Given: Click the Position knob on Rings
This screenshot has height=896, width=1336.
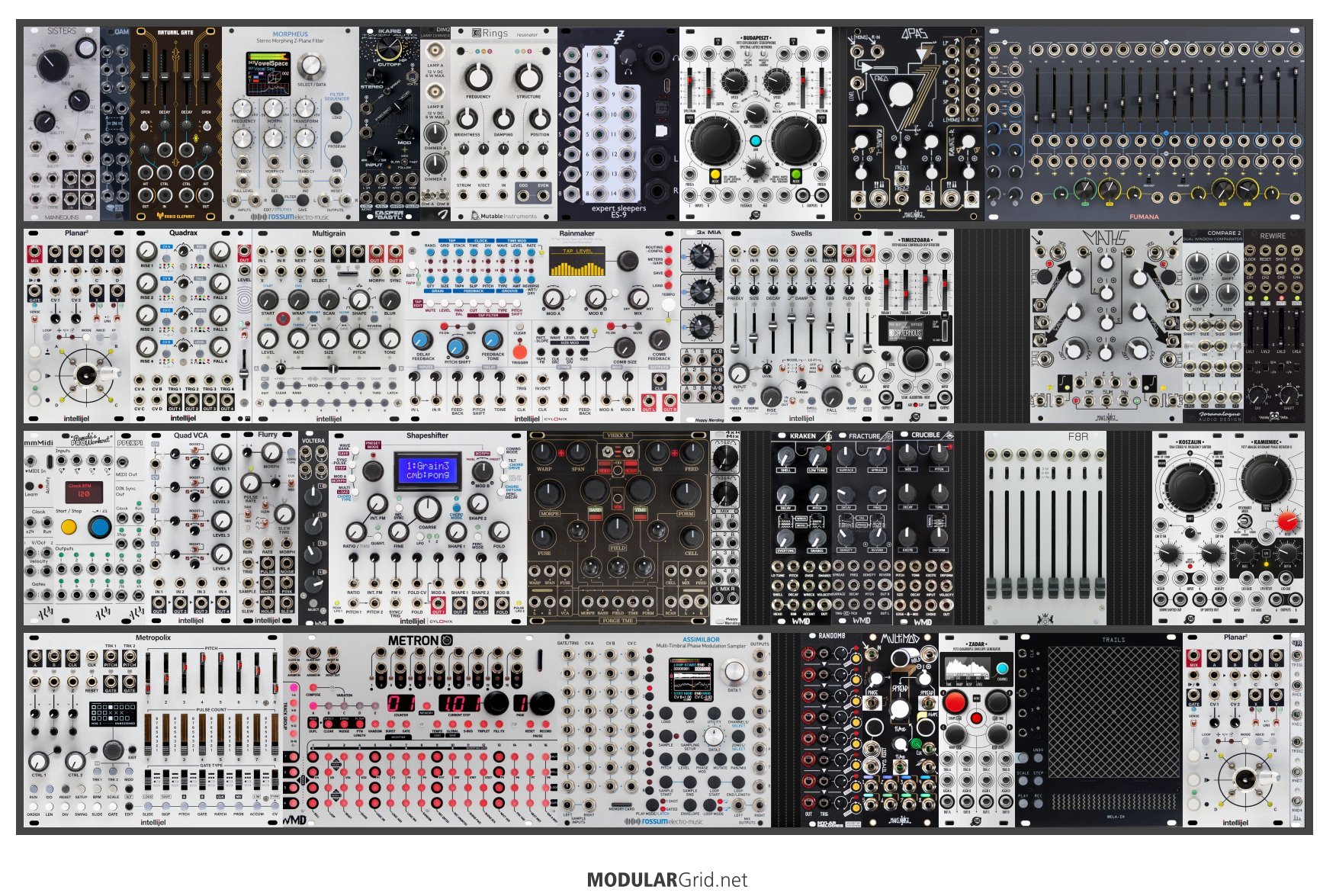Looking at the screenshot, I should pos(539,119).
